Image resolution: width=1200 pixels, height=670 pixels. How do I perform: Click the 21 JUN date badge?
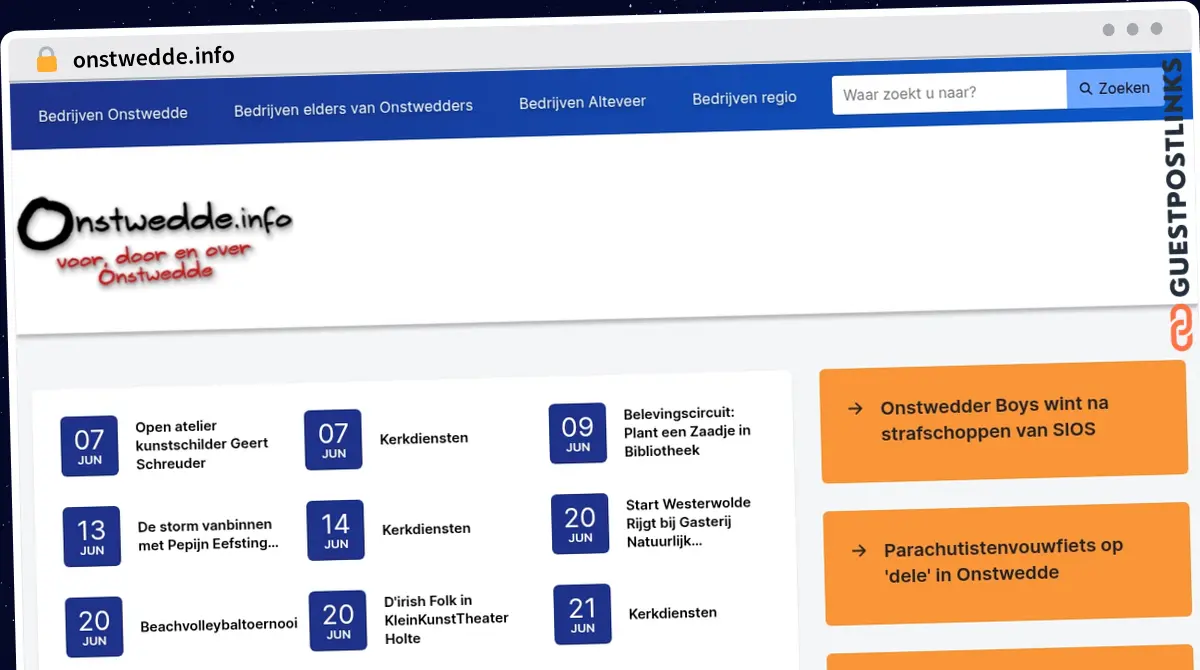[582, 614]
